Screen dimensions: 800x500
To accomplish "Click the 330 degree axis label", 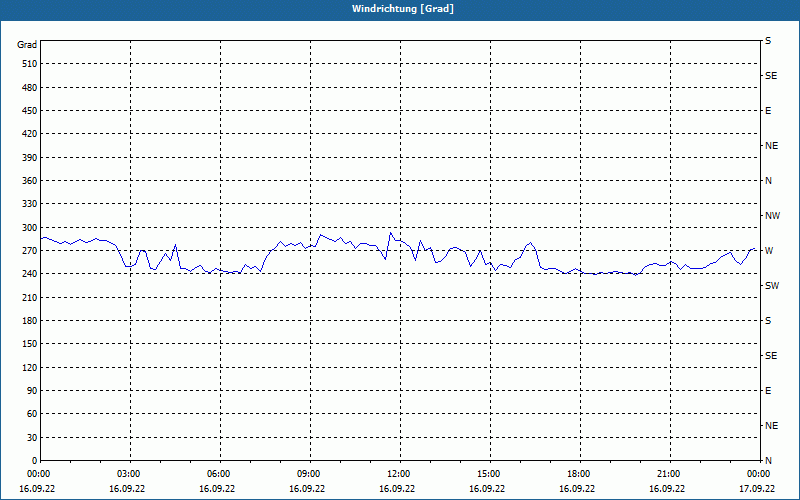I will [x=30, y=204].
